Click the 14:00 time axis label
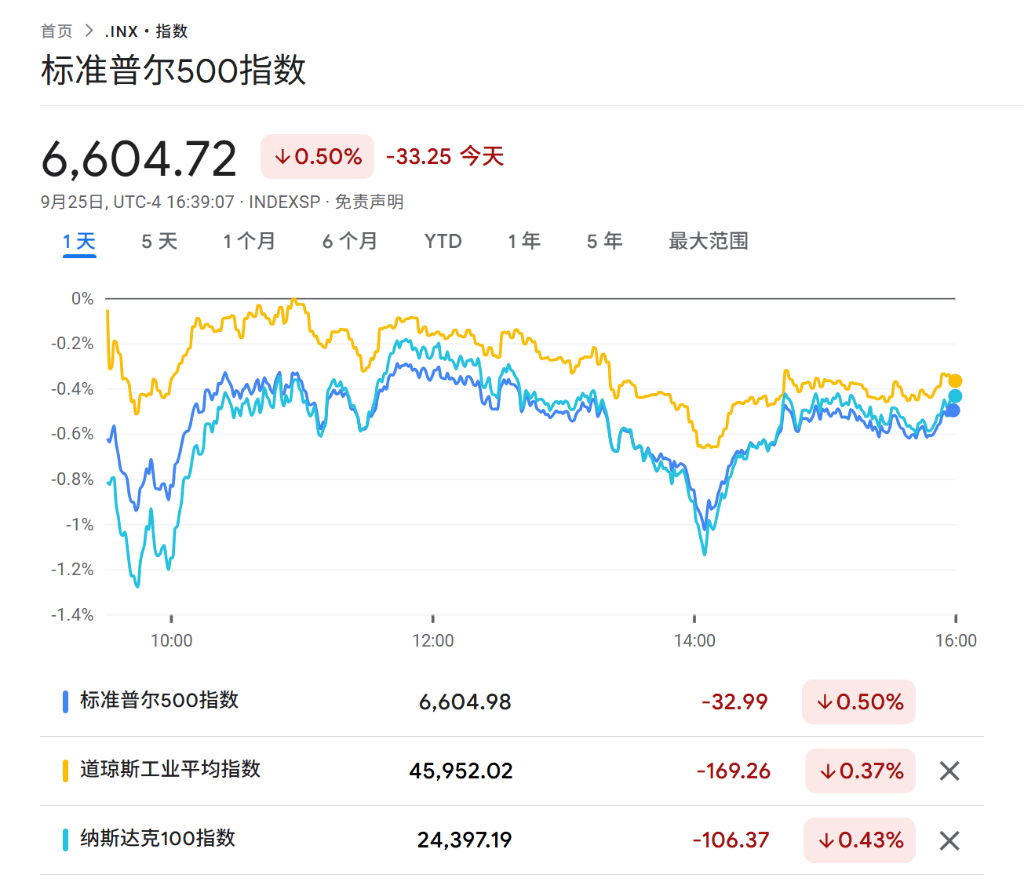The width and height of the screenshot is (1024, 884). pos(695,640)
